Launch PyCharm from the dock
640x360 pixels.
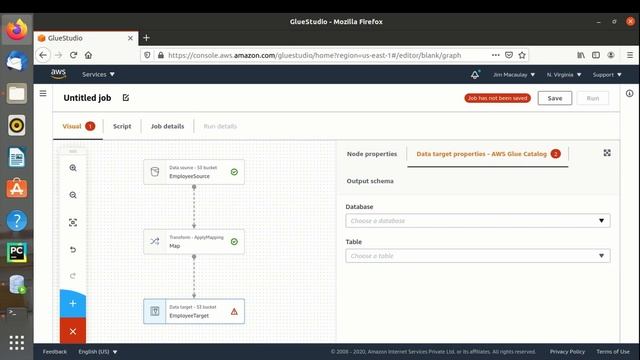point(17,252)
